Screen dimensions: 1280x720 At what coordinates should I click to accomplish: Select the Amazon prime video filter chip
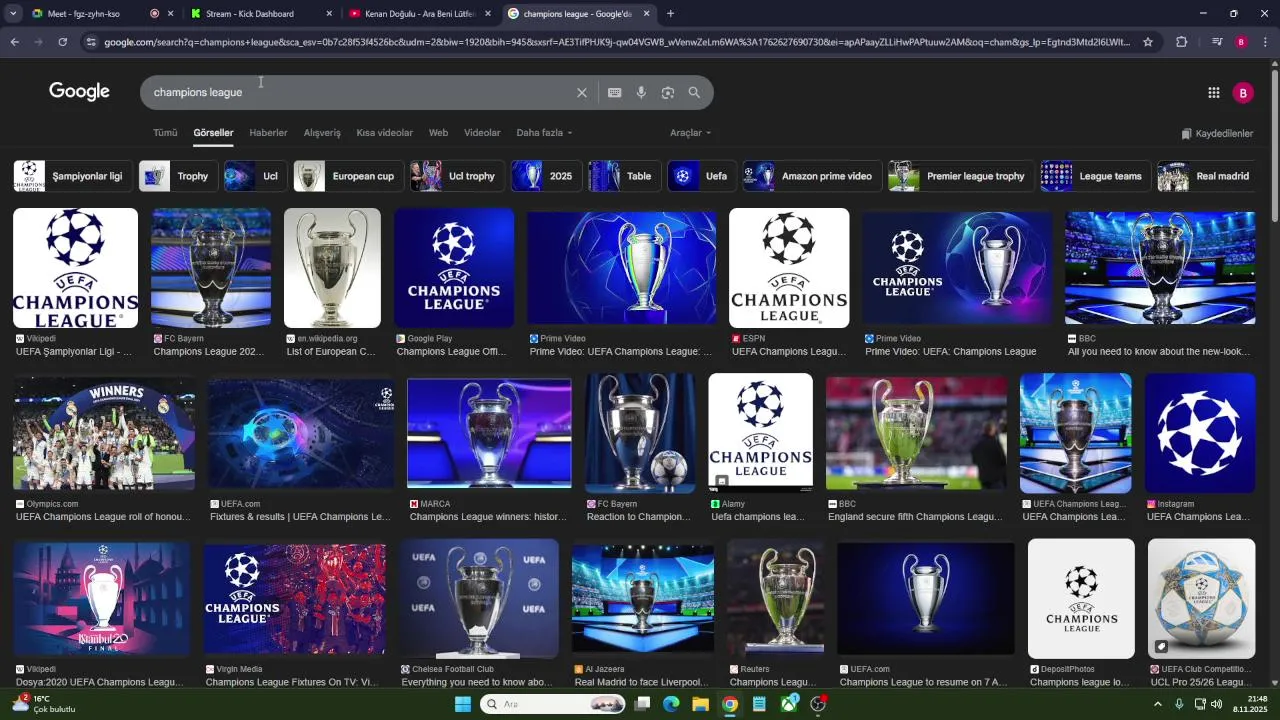coord(812,176)
